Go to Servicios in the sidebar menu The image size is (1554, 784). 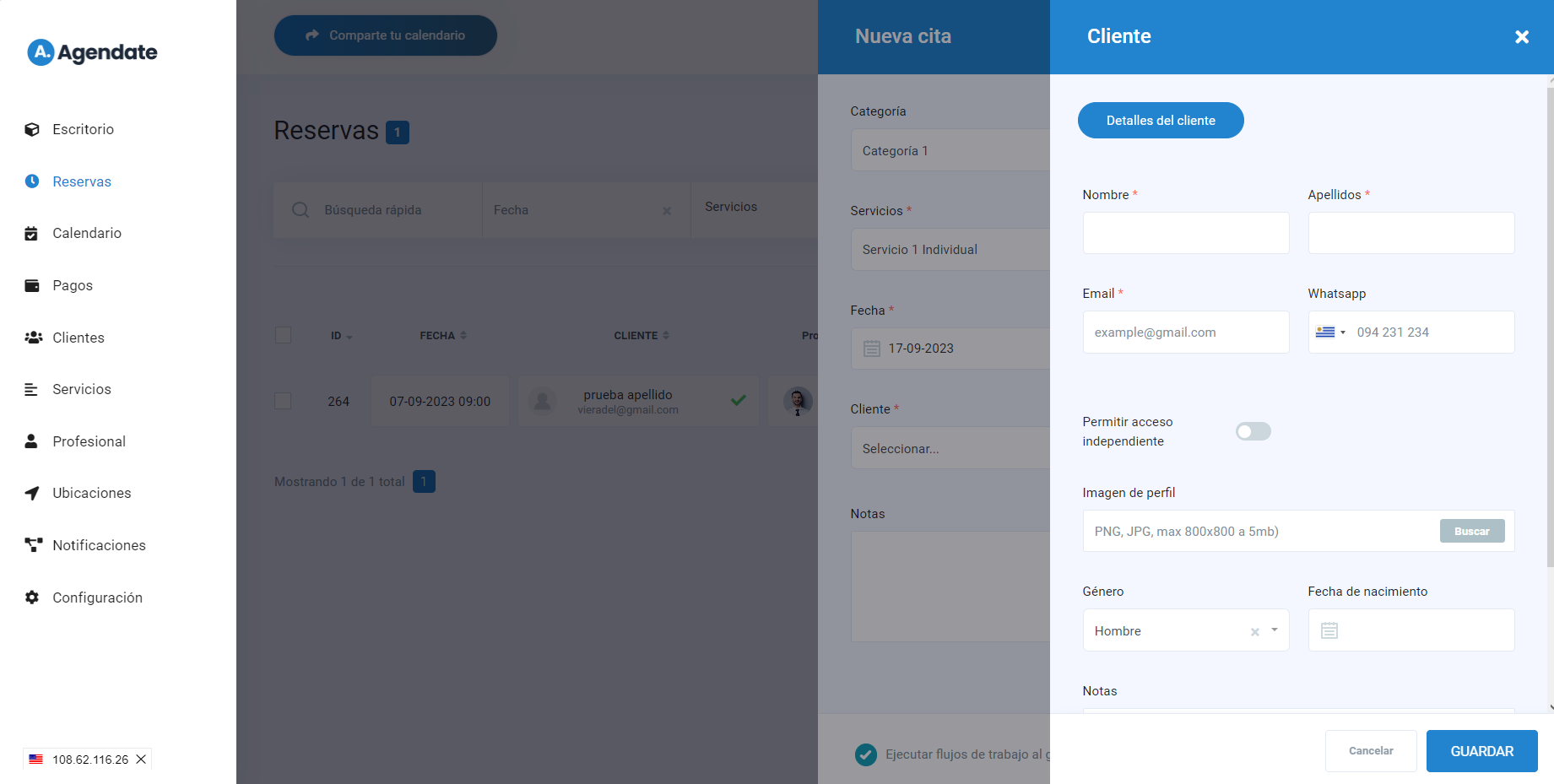tap(81, 389)
